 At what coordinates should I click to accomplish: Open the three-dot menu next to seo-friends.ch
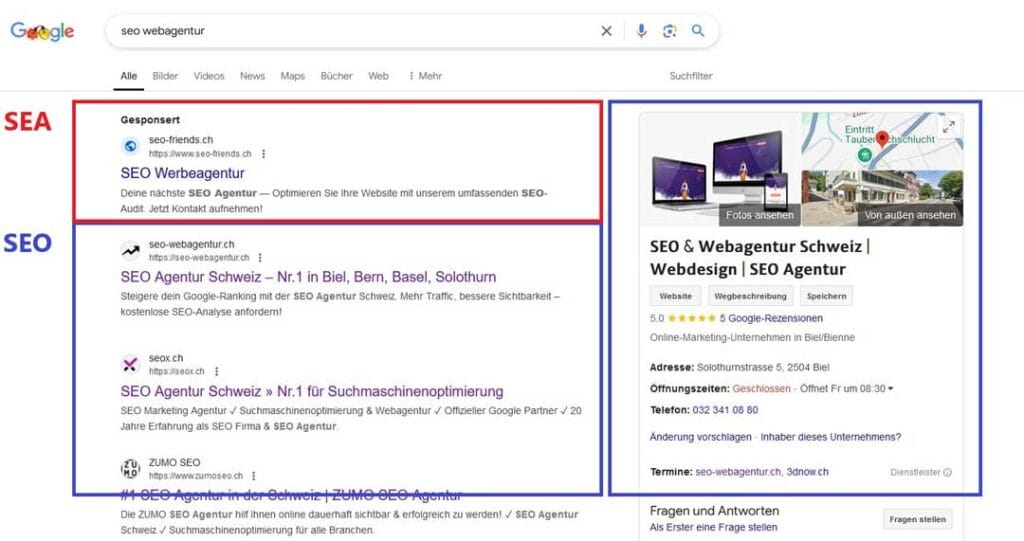pyautogui.click(x=263, y=154)
